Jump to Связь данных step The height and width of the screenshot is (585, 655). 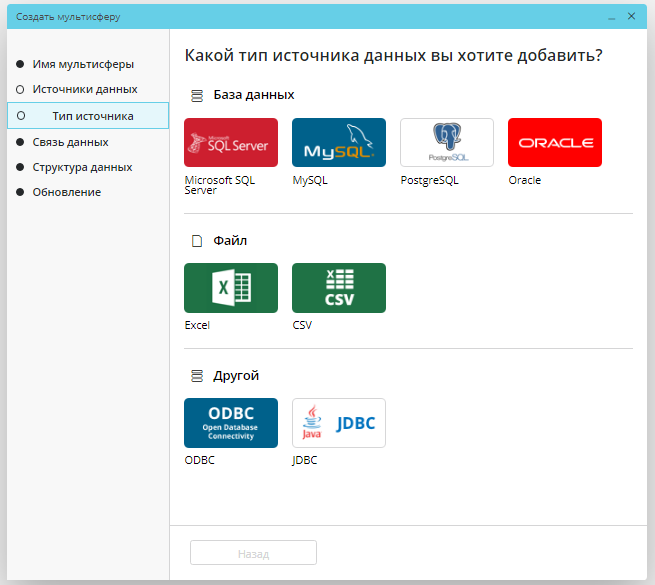70,142
